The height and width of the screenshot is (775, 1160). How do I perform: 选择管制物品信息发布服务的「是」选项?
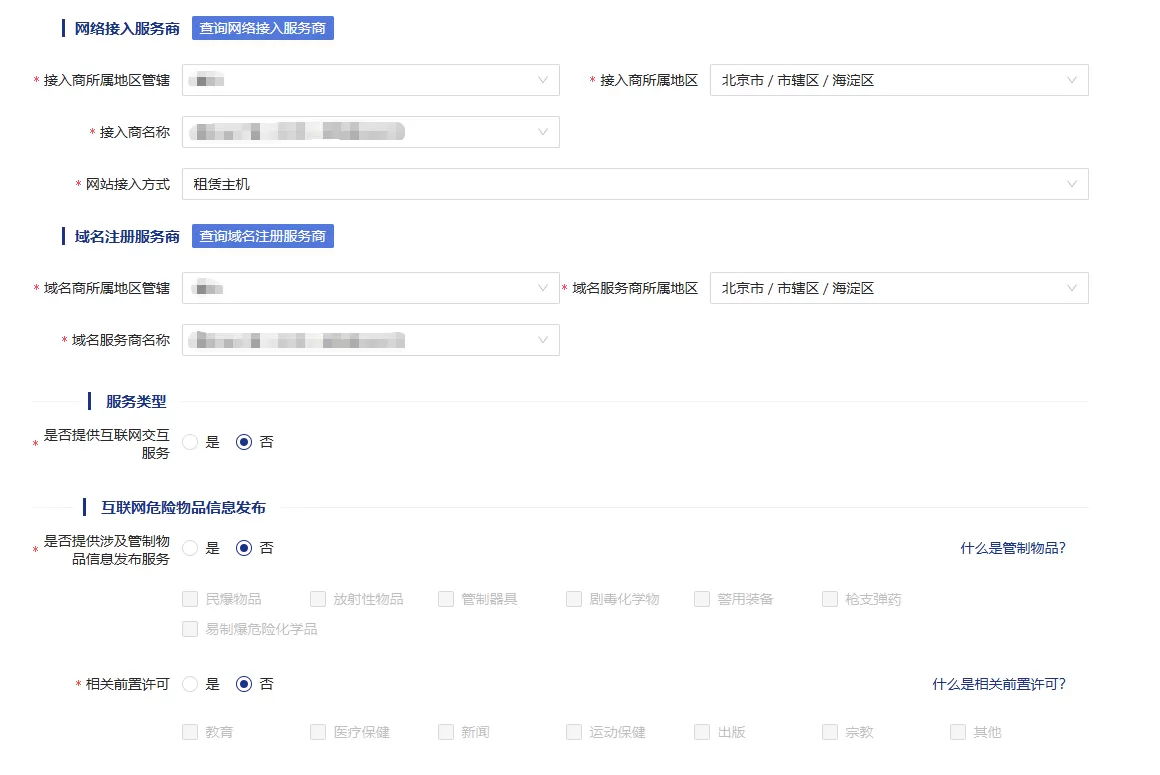189,547
